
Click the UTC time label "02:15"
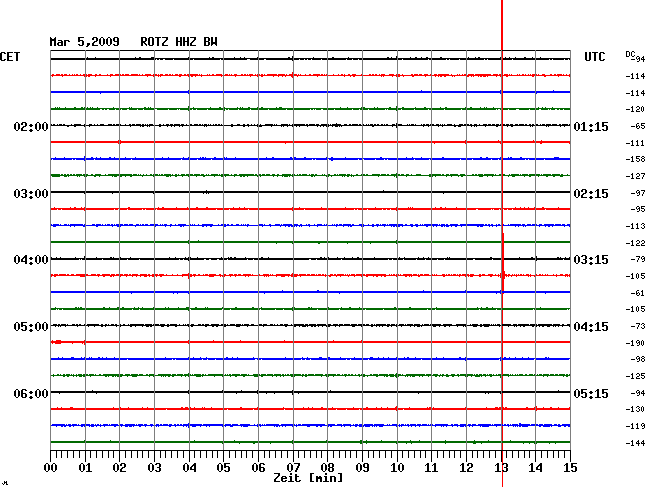591,194
